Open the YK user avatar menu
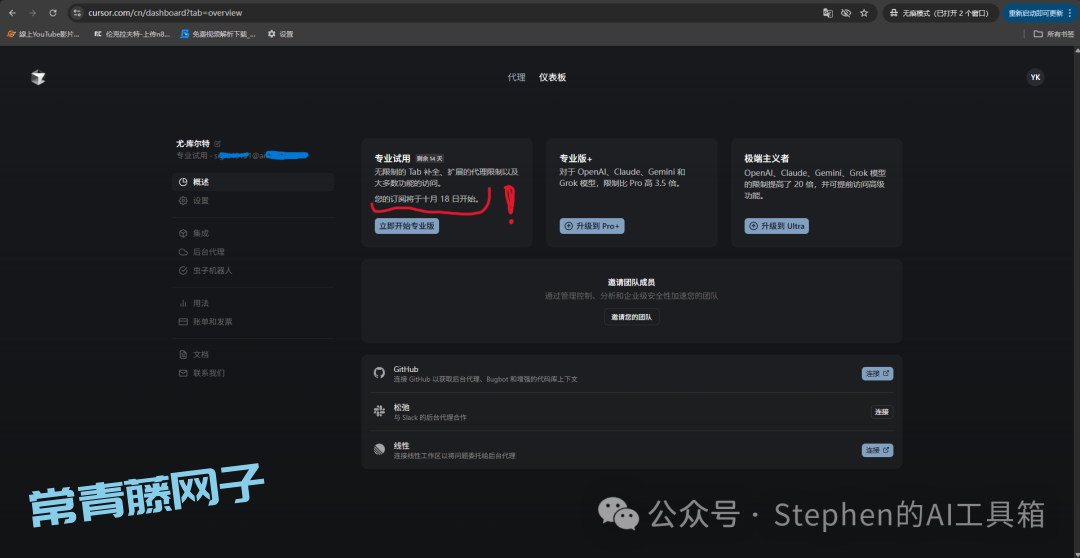This screenshot has width=1080, height=558. pos(1035,77)
